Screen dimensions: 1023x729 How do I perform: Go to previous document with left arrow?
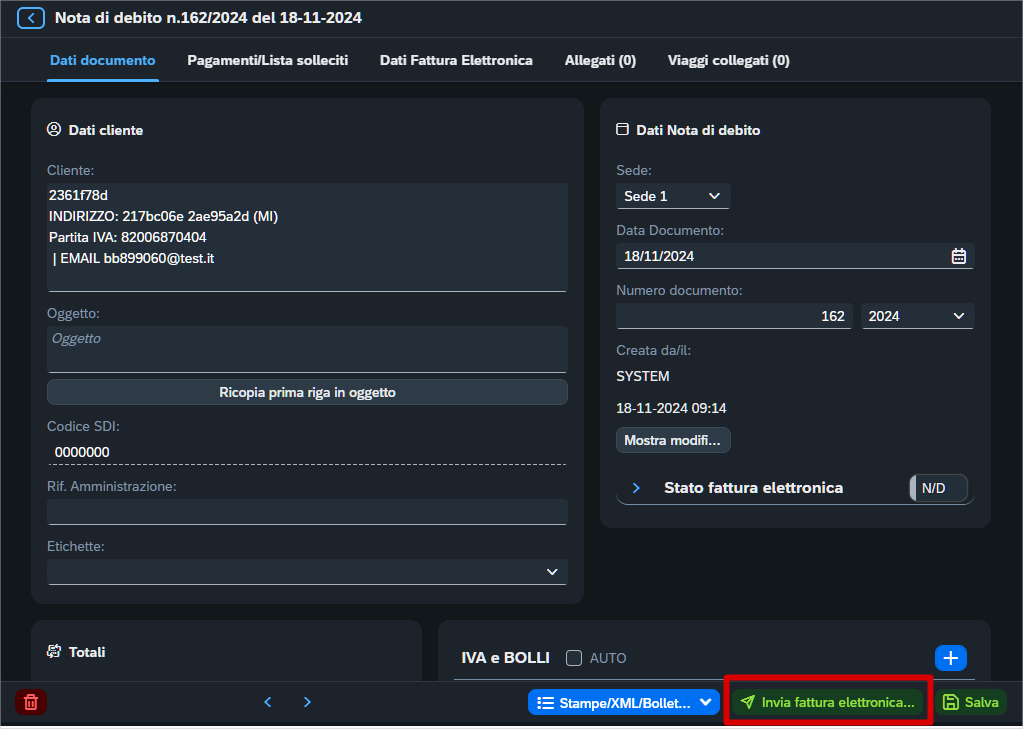click(x=267, y=702)
